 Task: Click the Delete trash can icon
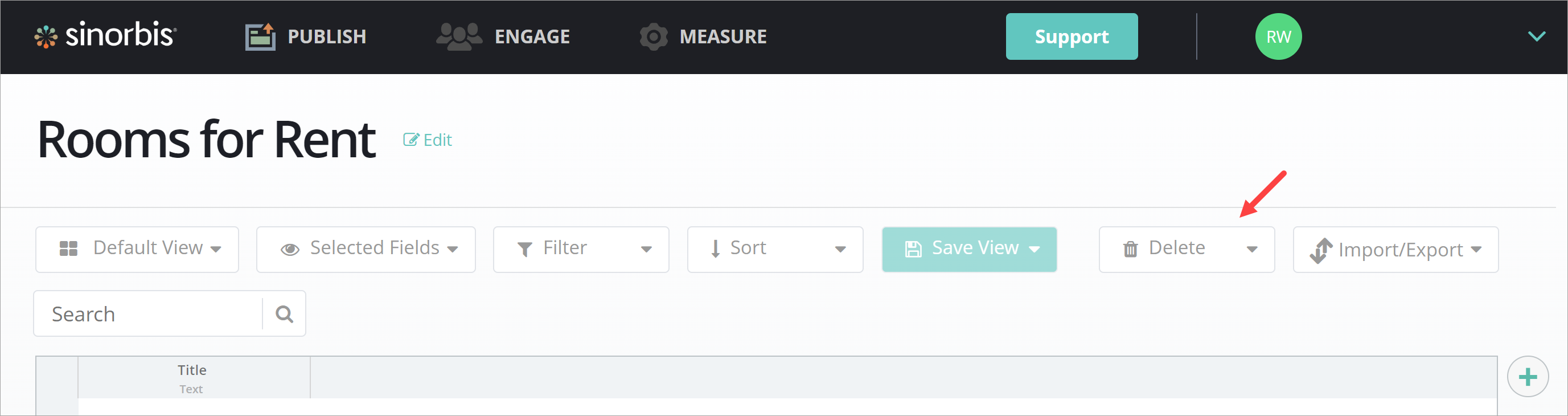click(1130, 249)
